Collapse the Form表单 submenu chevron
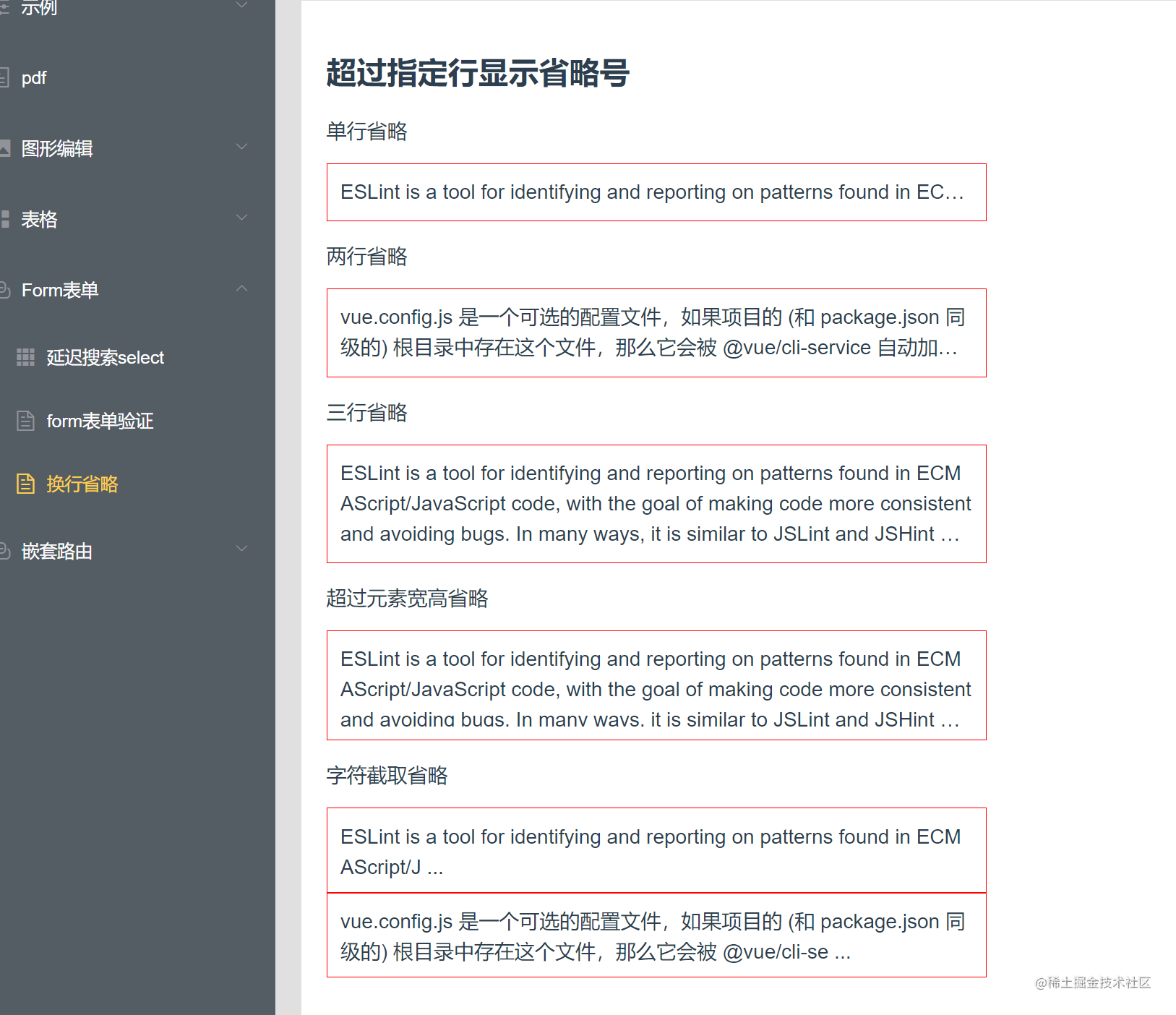The width and height of the screenshot is (1176, 1015). 242,288
